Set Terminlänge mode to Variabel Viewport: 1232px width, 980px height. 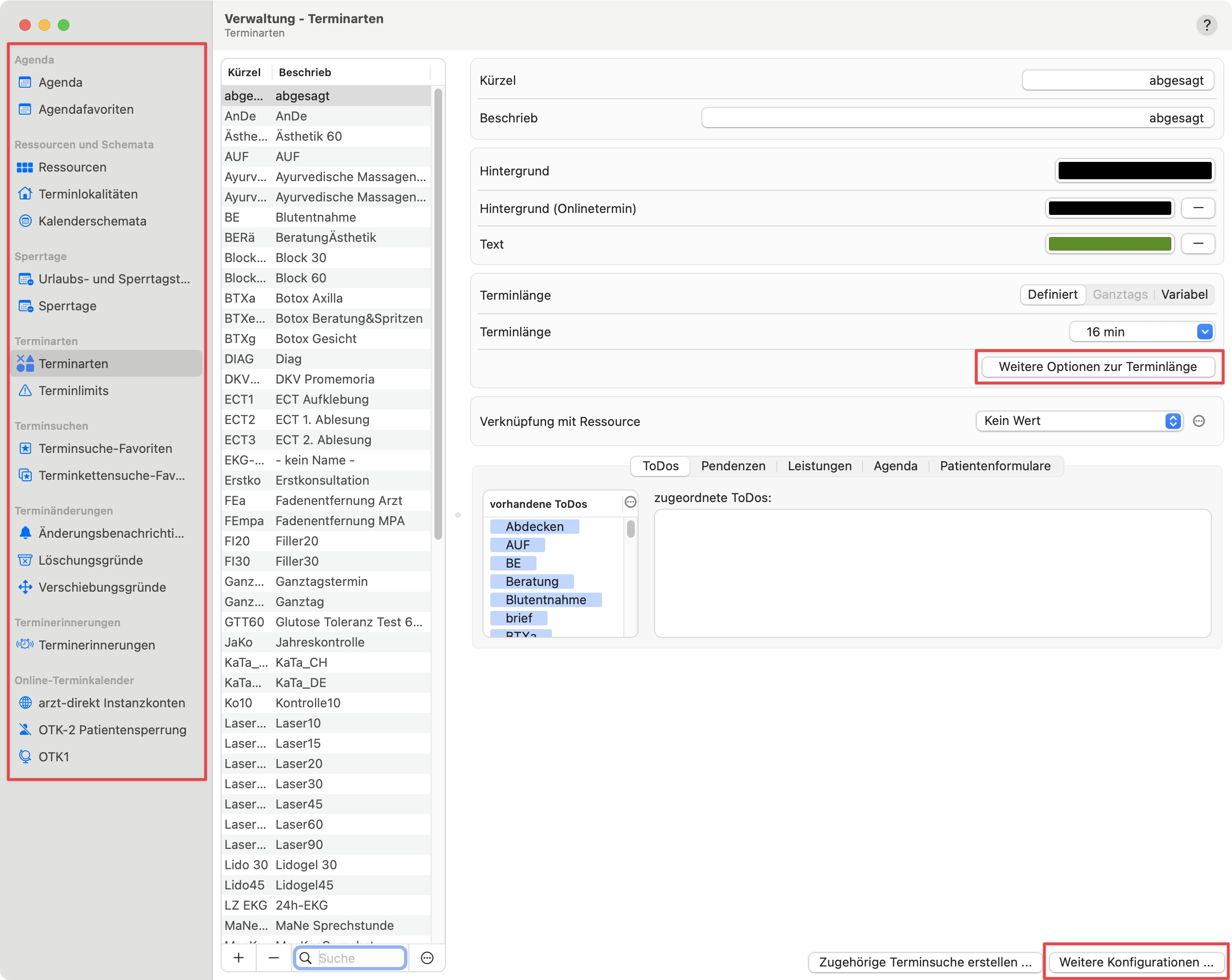1184,294
